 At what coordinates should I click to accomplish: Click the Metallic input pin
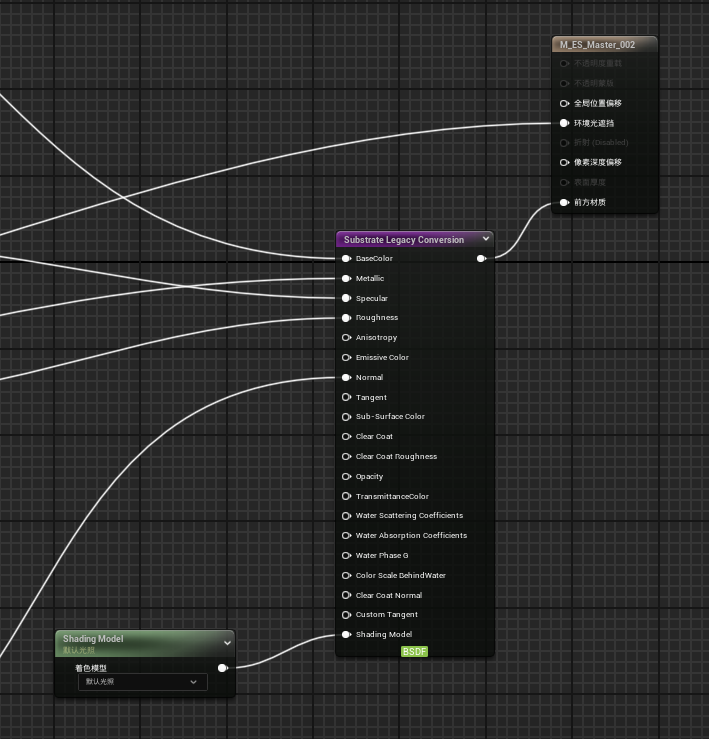pyautogui.click(x=346, y=279)
